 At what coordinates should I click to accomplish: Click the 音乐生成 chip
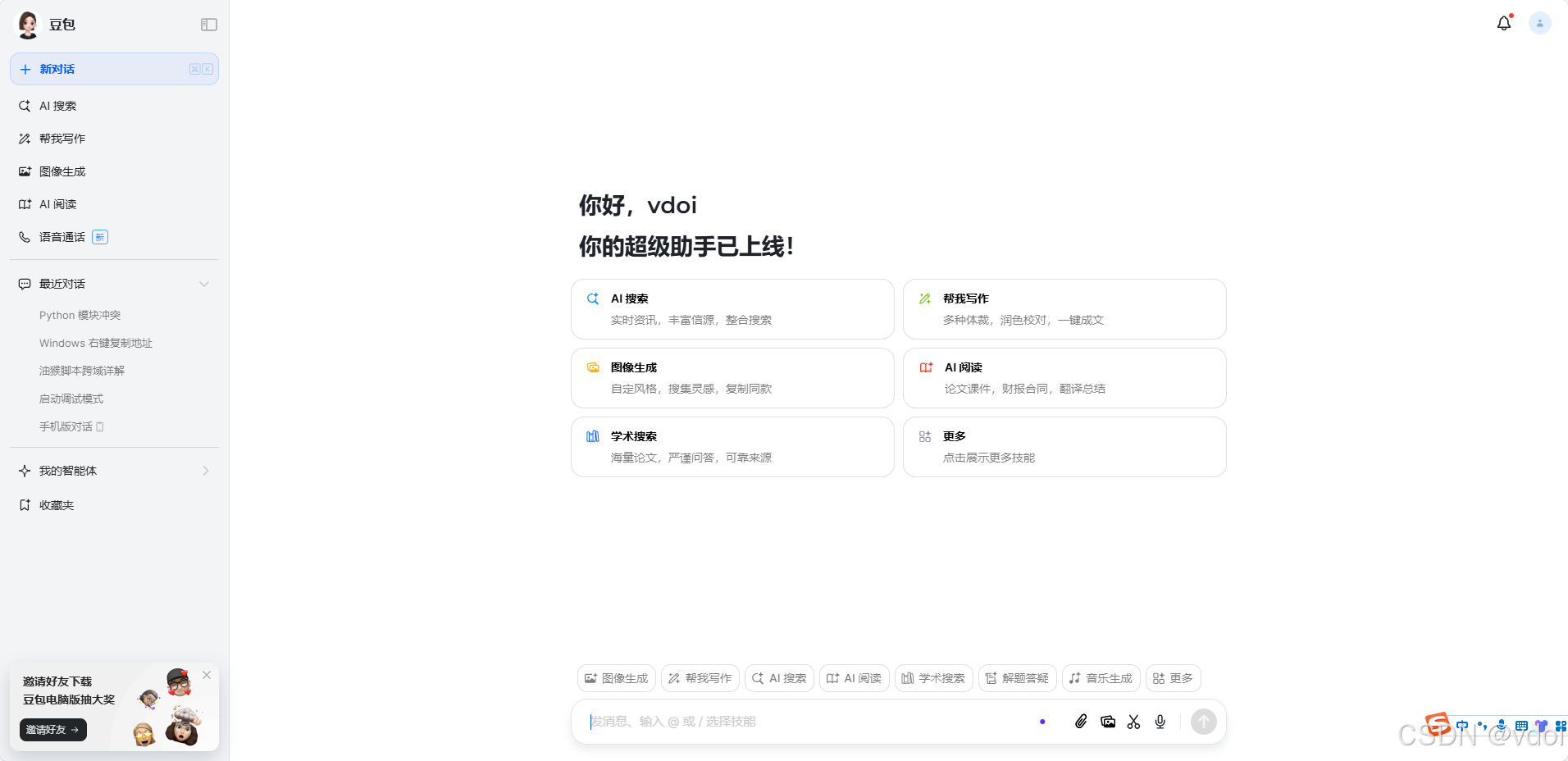click(x=1101, y=678)
